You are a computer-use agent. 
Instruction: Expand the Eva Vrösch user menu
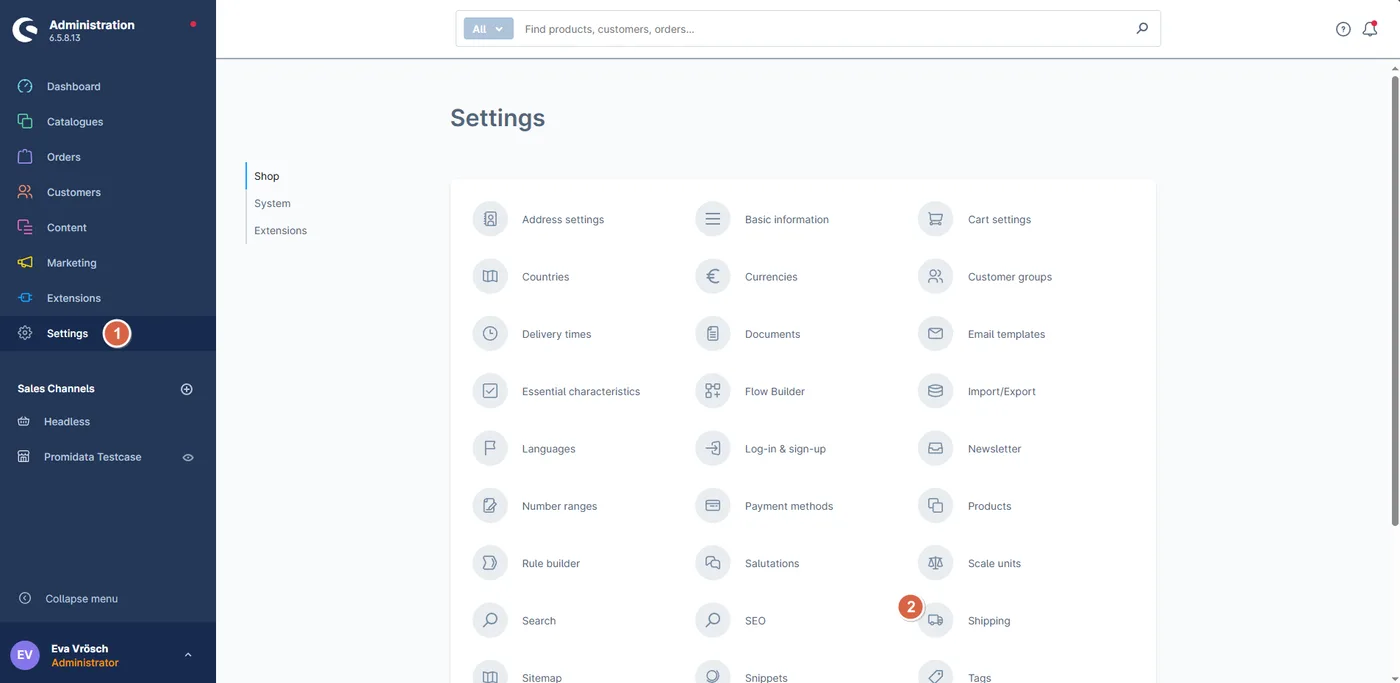(x=188, y=655)
